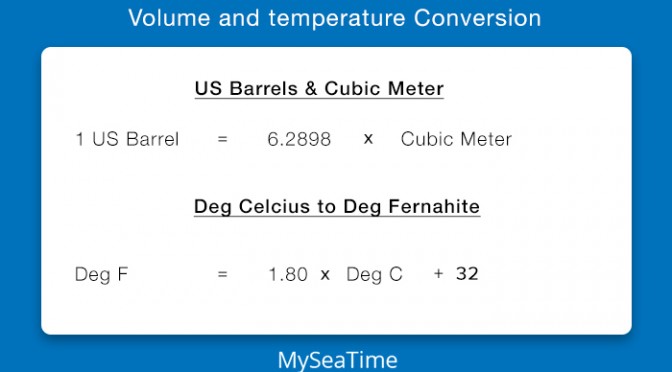Select the bold 32 constant

(467, 273)
